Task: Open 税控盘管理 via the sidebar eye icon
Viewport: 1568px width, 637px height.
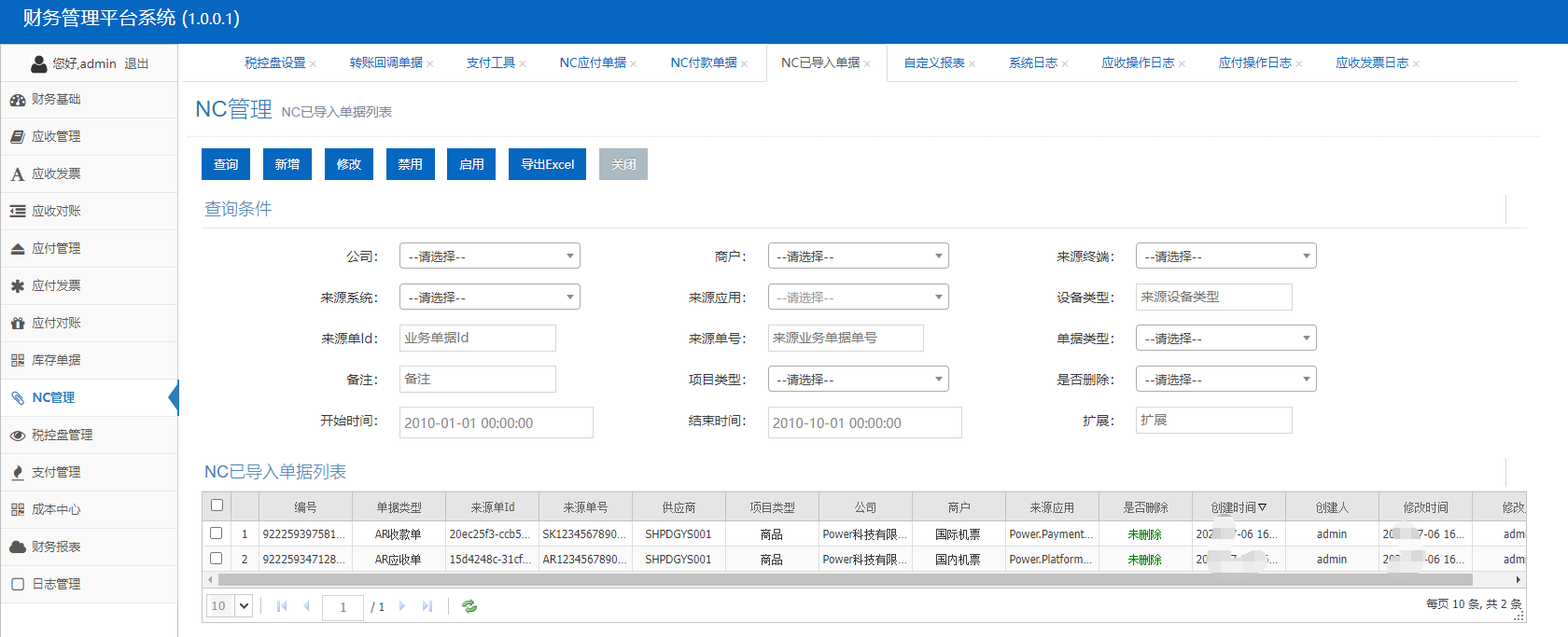Action: tap(17, 436)
